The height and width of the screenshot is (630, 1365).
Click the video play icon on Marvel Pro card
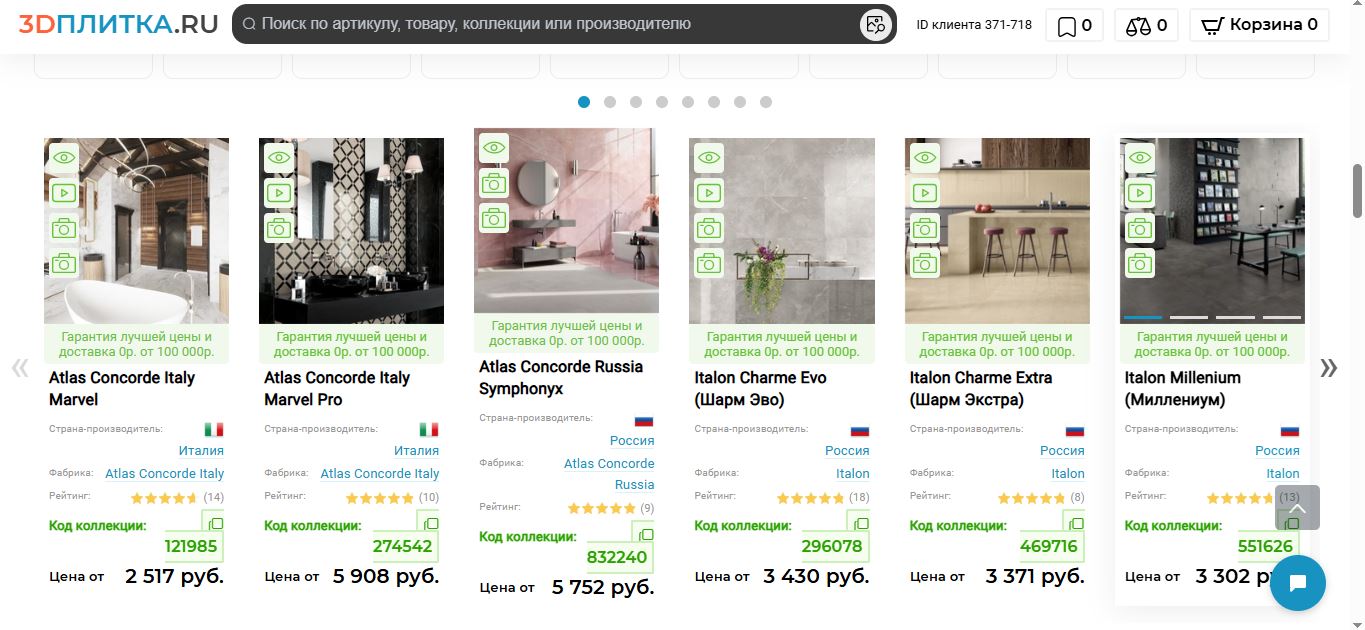[279, 193]
